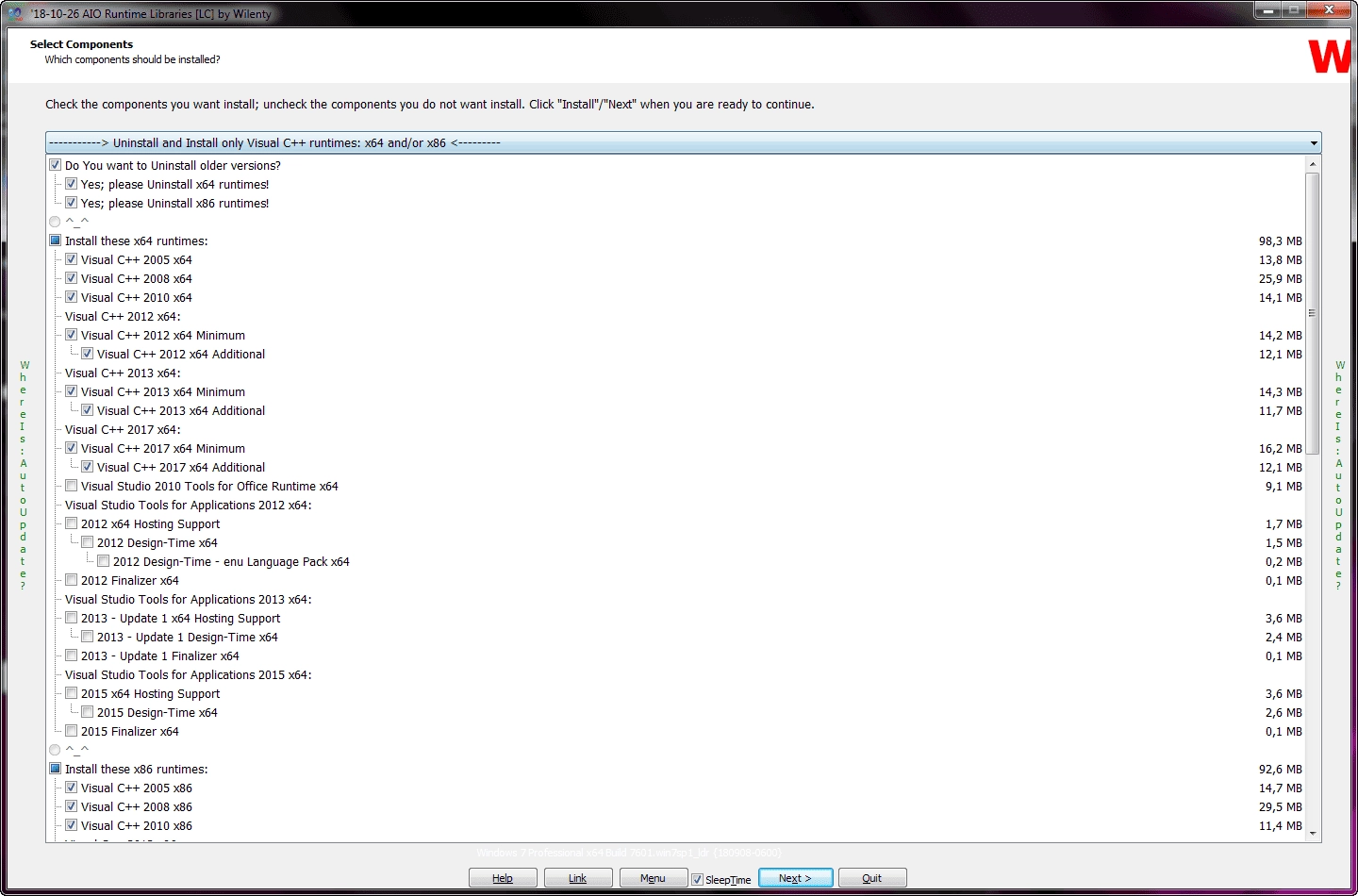Click right vertical 'WhereIs:AutoUpdate?' text
Image resolution: width=1358 pixels, height=896 pixels.
1339,474
